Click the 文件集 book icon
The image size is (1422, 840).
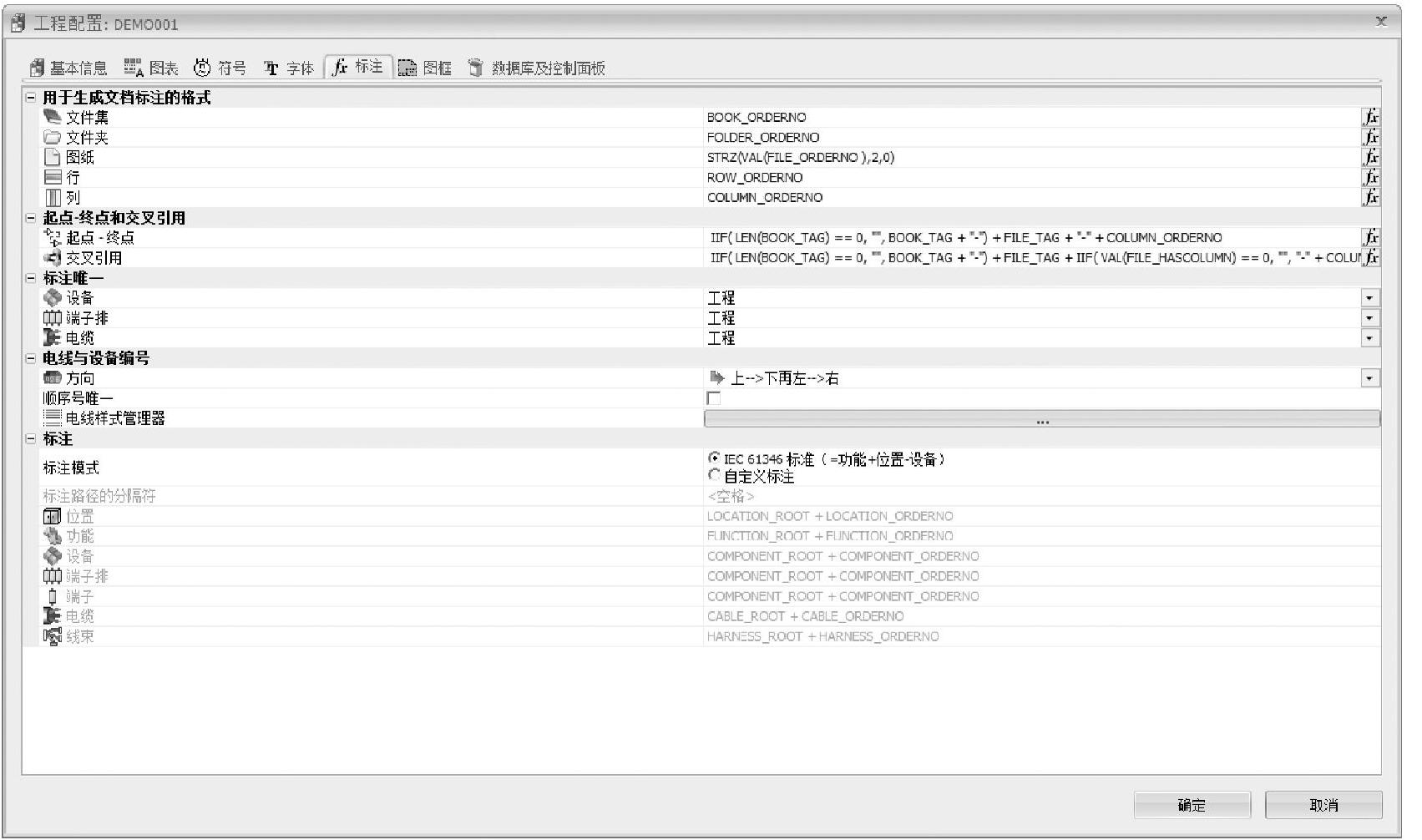tap(53, 117)
